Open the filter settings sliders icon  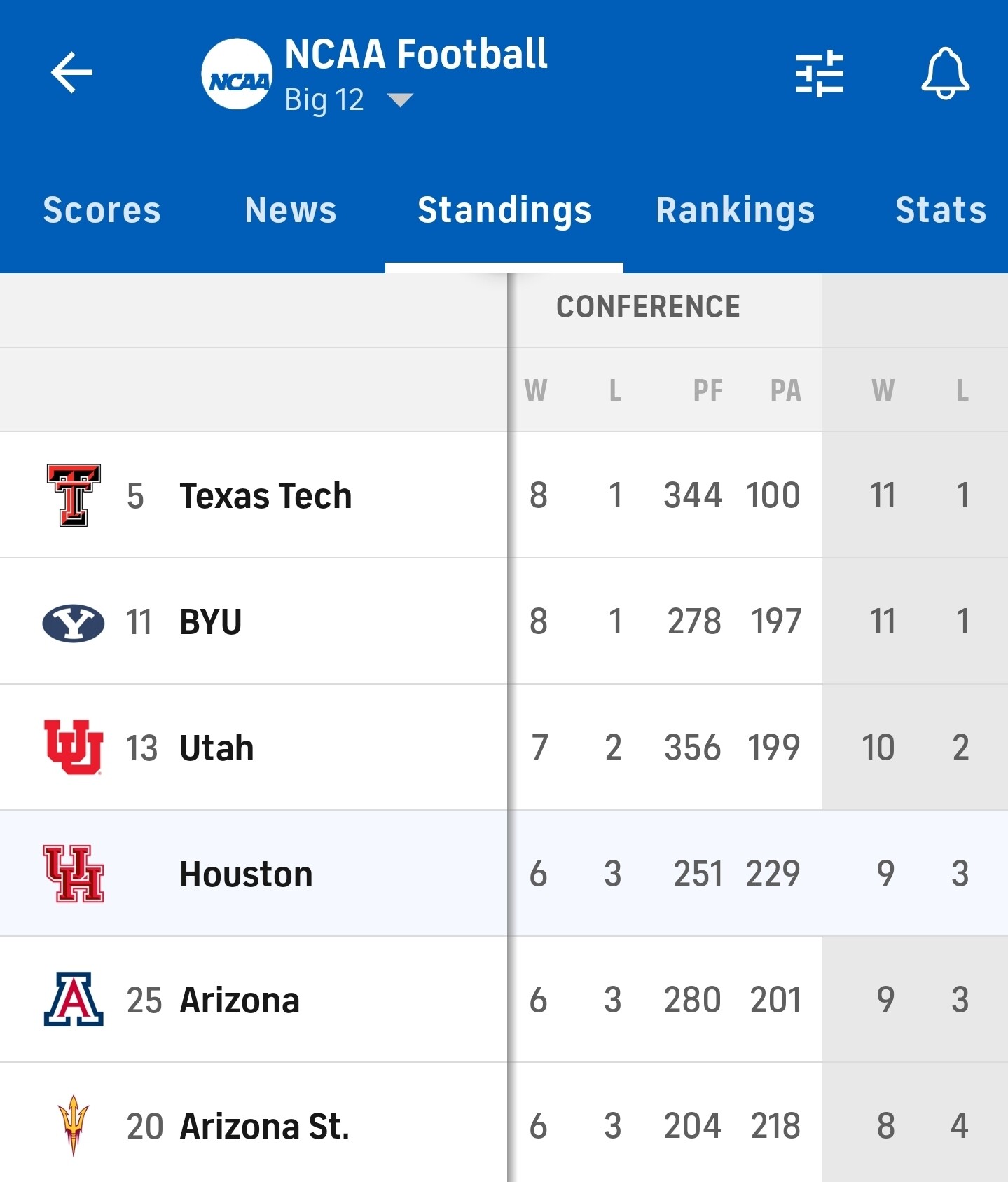coord(819,73)
